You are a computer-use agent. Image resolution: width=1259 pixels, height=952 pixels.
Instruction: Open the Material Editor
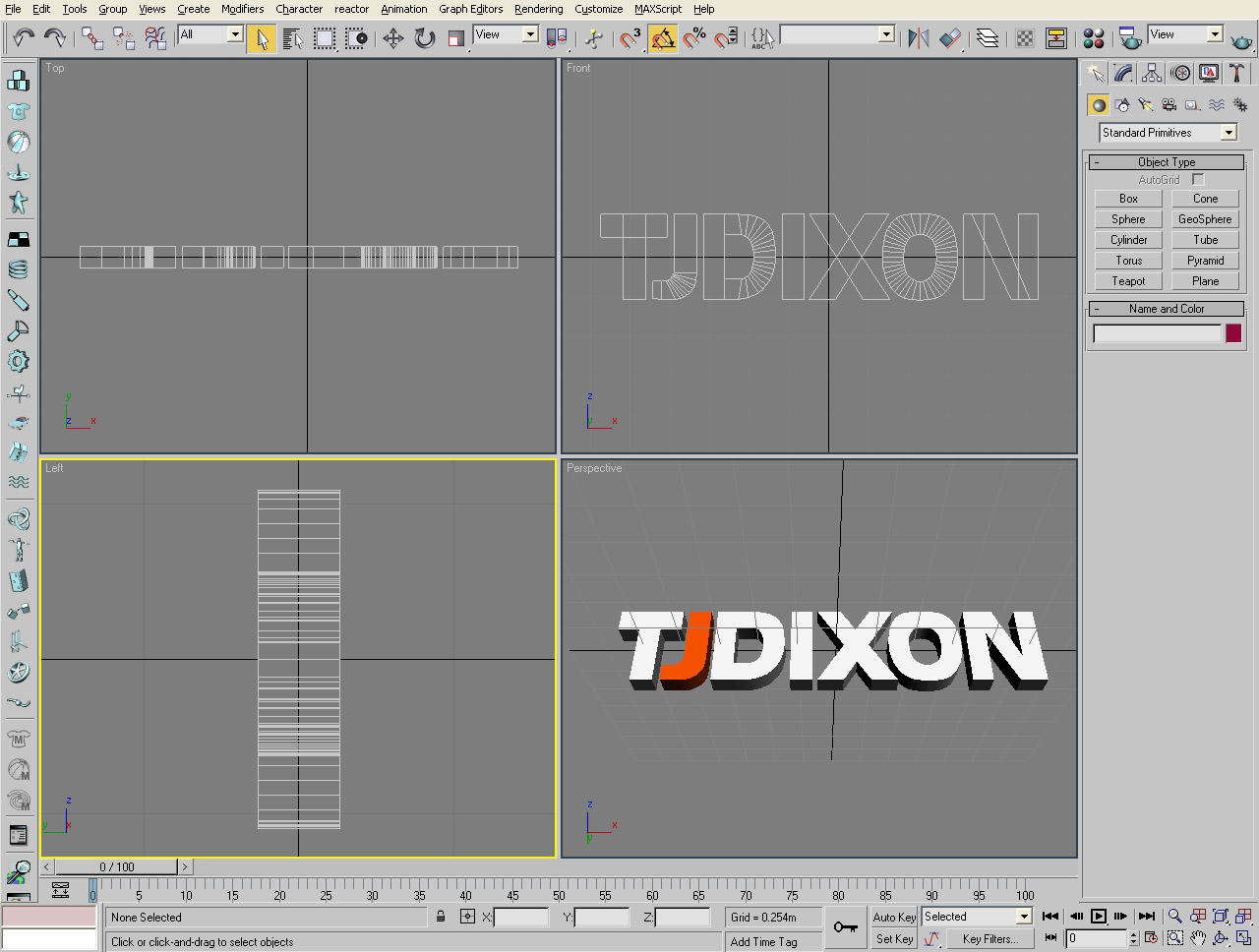(x=1092, y=37)
